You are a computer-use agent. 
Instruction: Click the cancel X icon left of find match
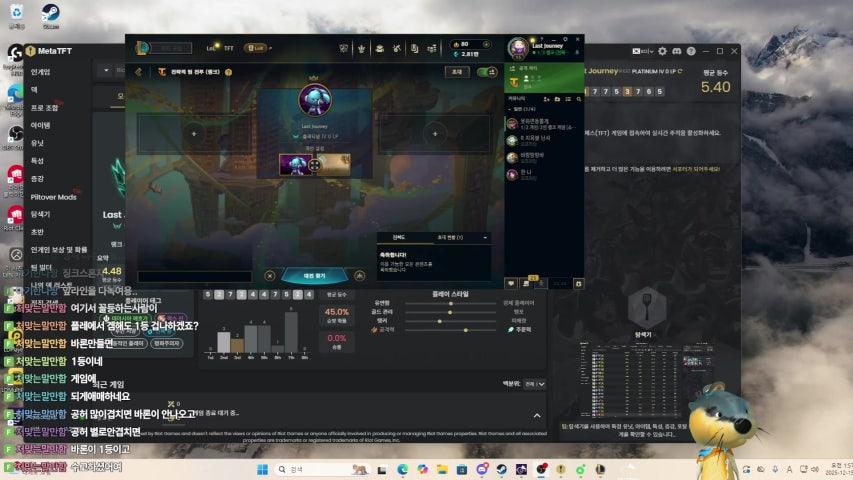(270, 276)
